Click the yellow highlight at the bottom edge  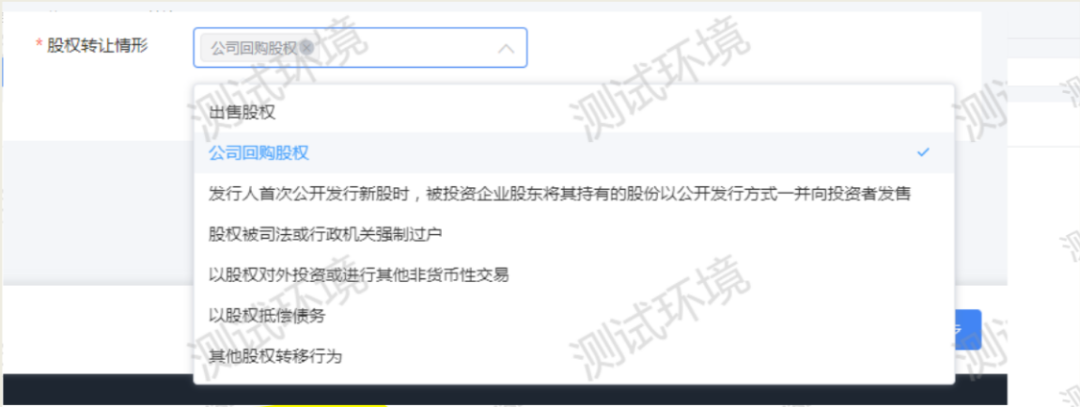click(x=321, y=404)
